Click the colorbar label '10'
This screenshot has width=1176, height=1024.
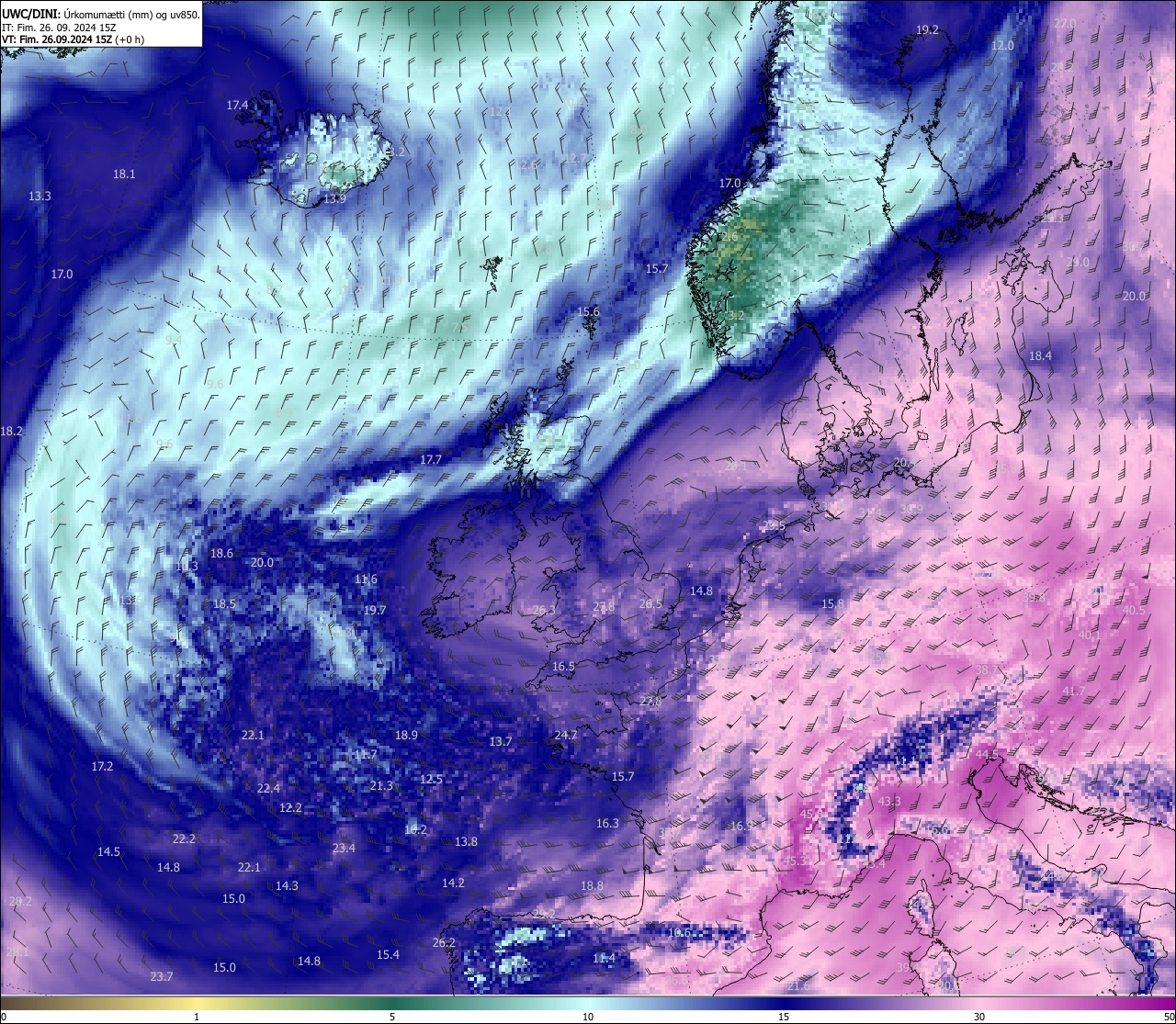point(588,1017)
